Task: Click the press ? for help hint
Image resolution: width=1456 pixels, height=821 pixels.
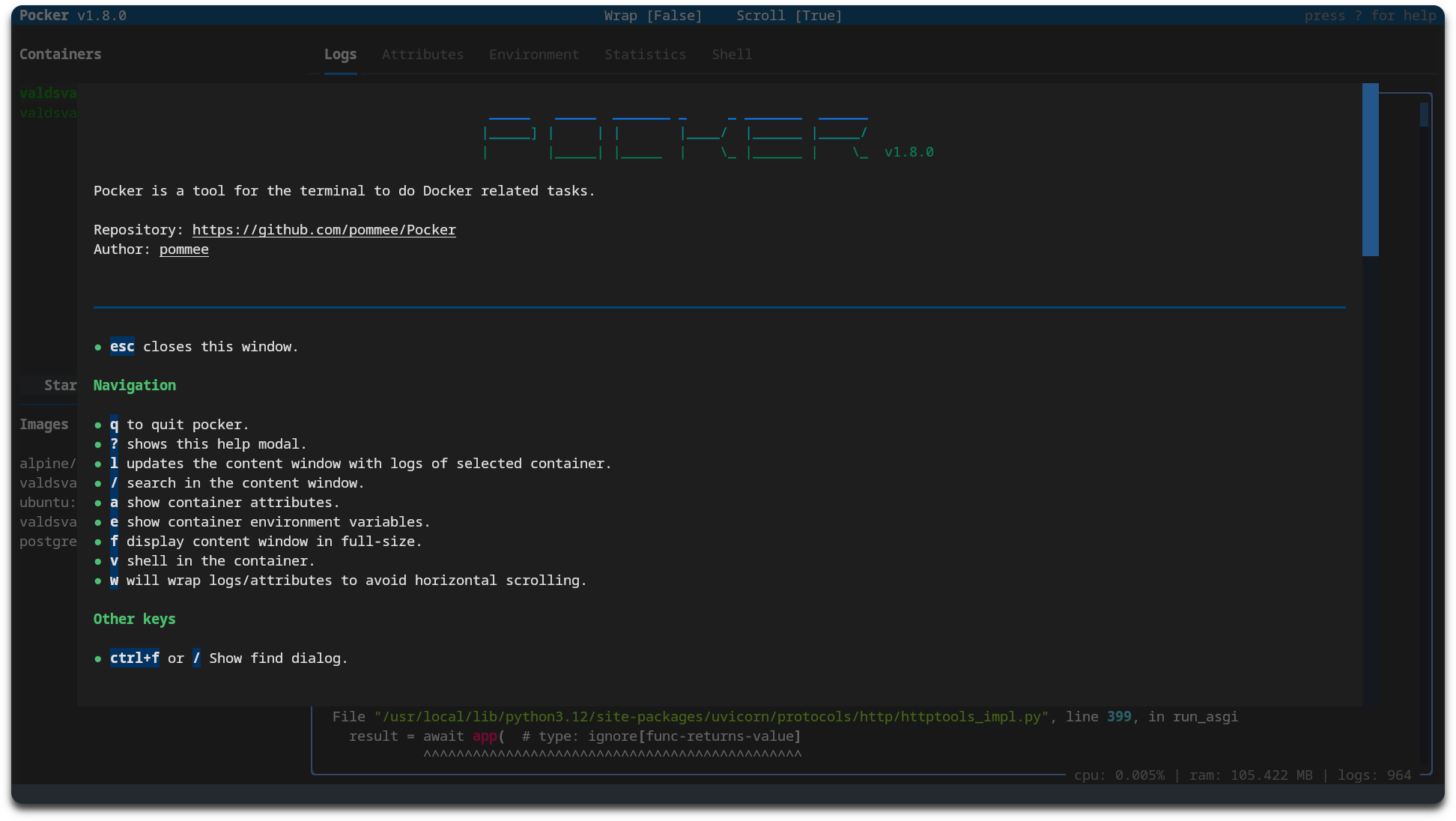Action: (x=1370, y=16)
